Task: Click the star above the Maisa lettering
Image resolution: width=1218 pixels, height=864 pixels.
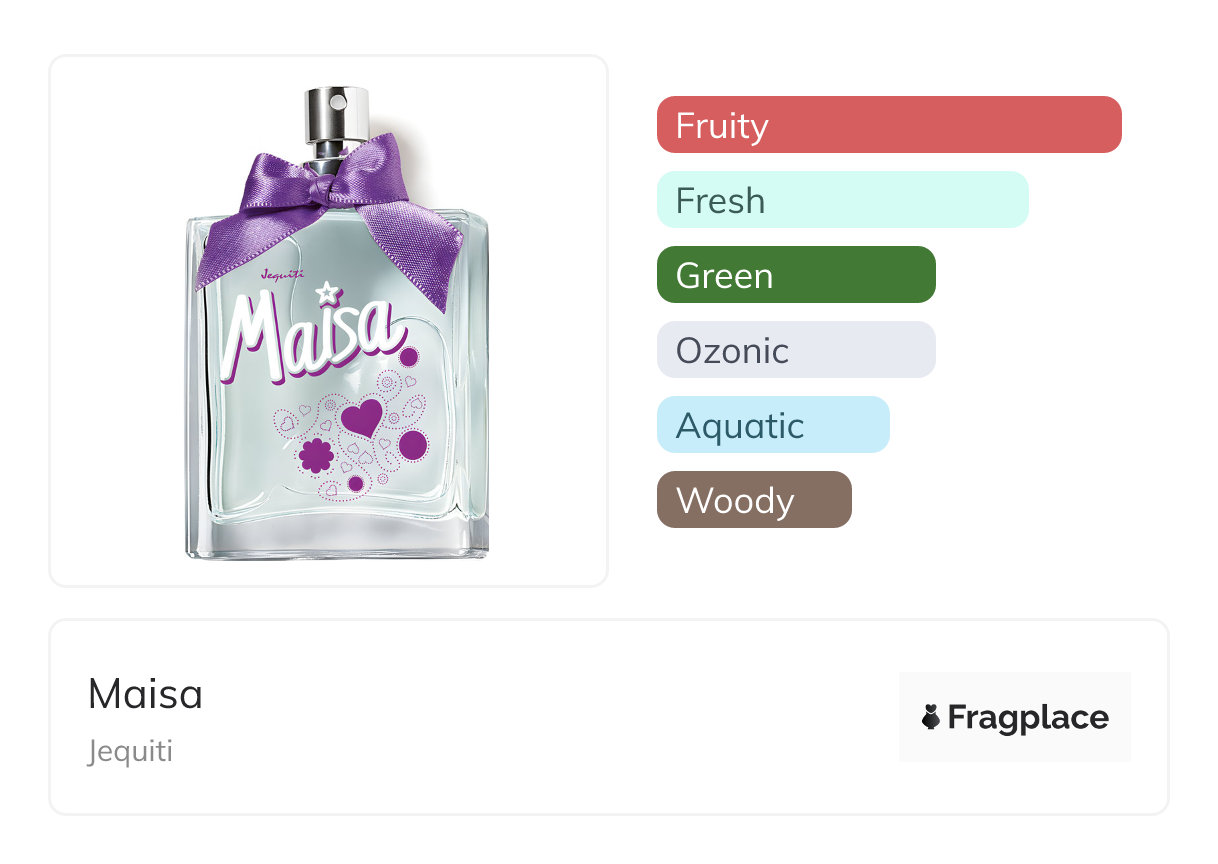Action: pos(326,292)
